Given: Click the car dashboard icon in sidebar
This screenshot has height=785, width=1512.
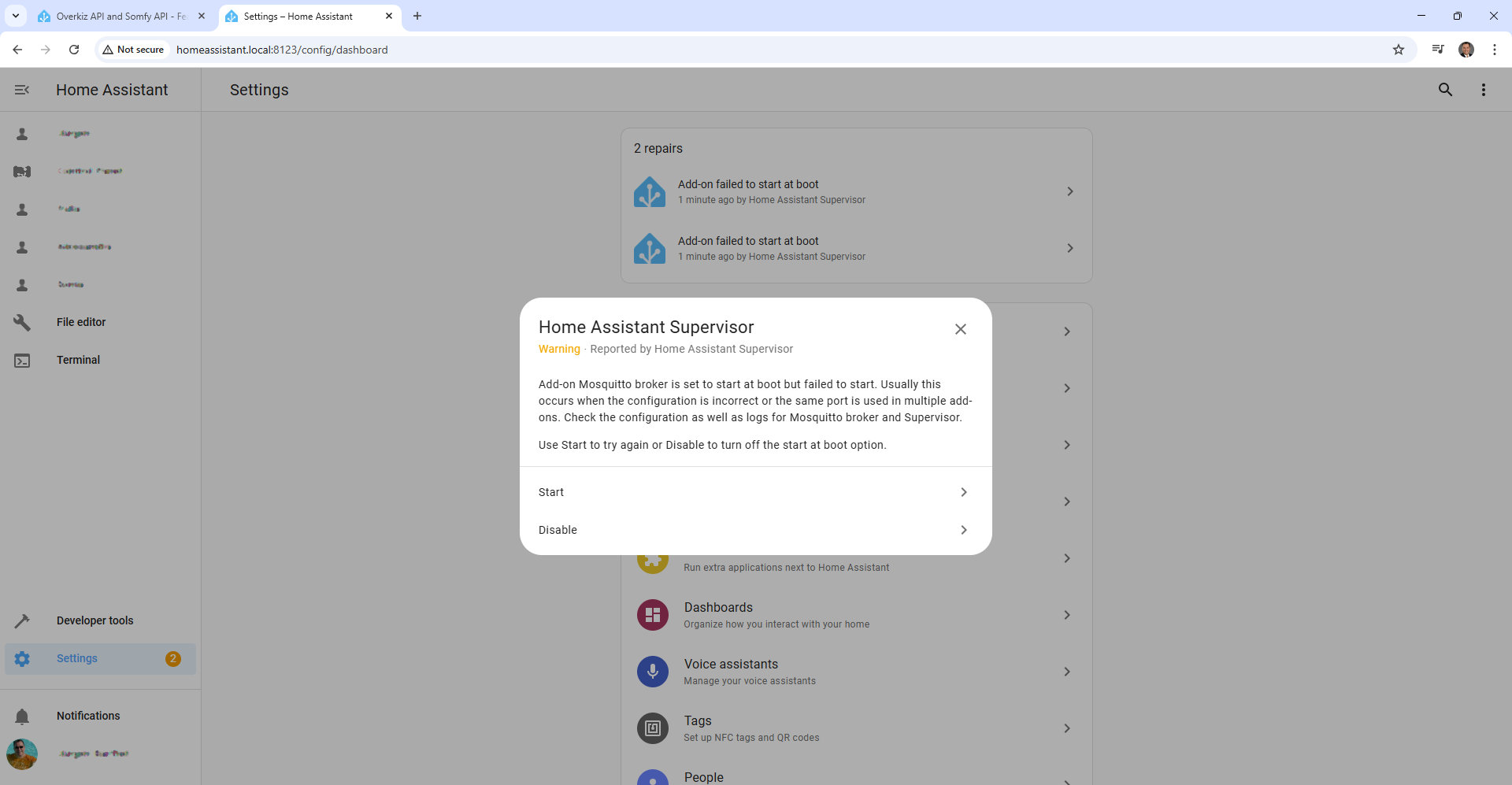Looking at the screenshot, I should pos(22,171).
